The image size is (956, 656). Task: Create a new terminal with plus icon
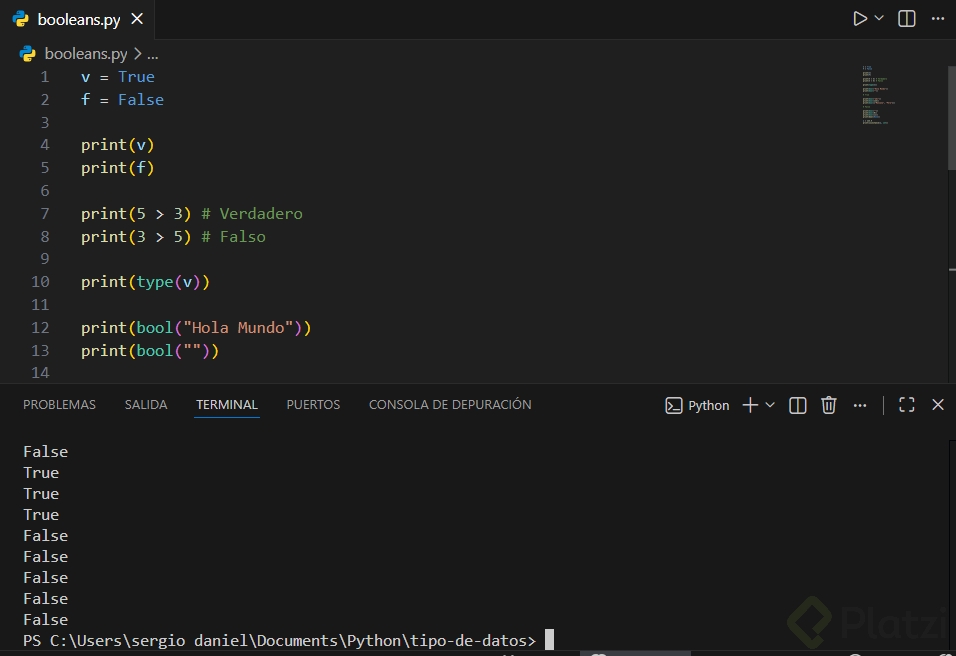pyautogui.click(x=750, y=405)
